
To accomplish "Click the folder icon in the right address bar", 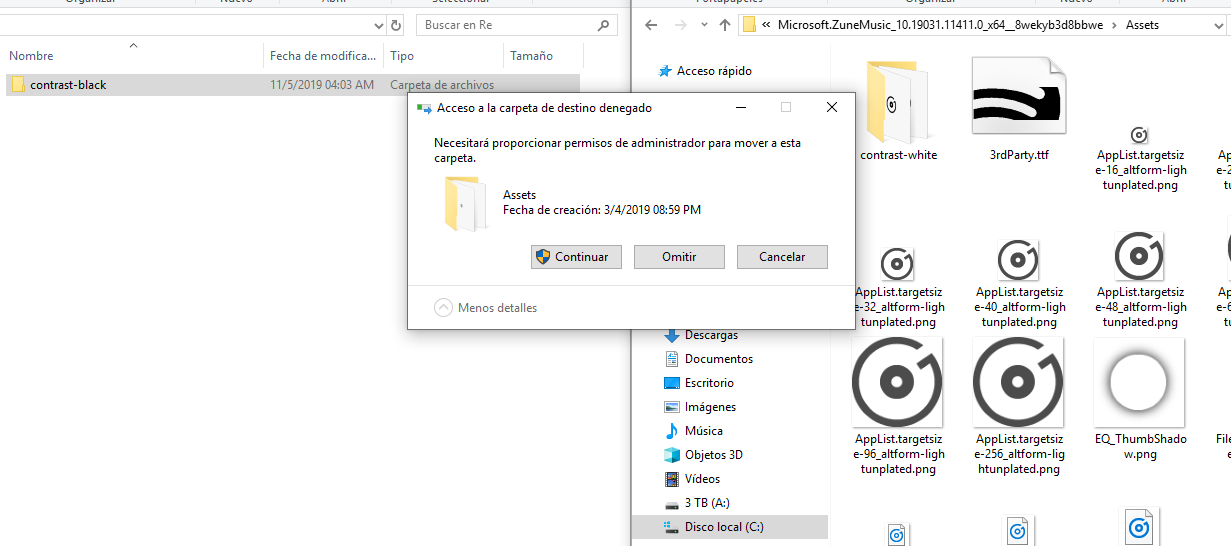I will (x=749, y=25).
